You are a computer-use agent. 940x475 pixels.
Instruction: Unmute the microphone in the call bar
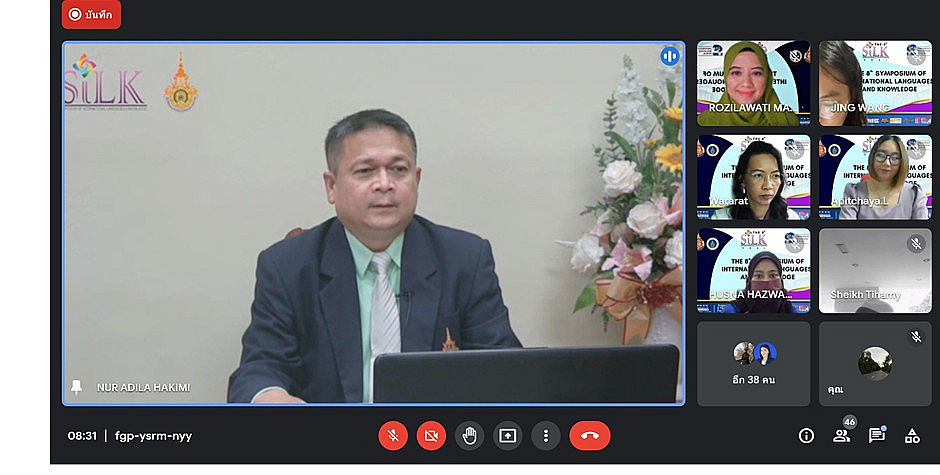click(393, 436)
